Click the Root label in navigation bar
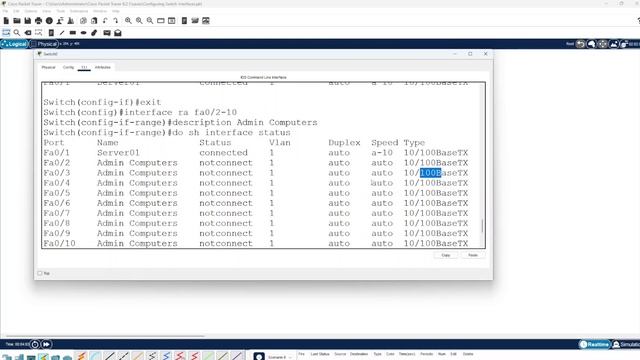 (x=570, y=44)
